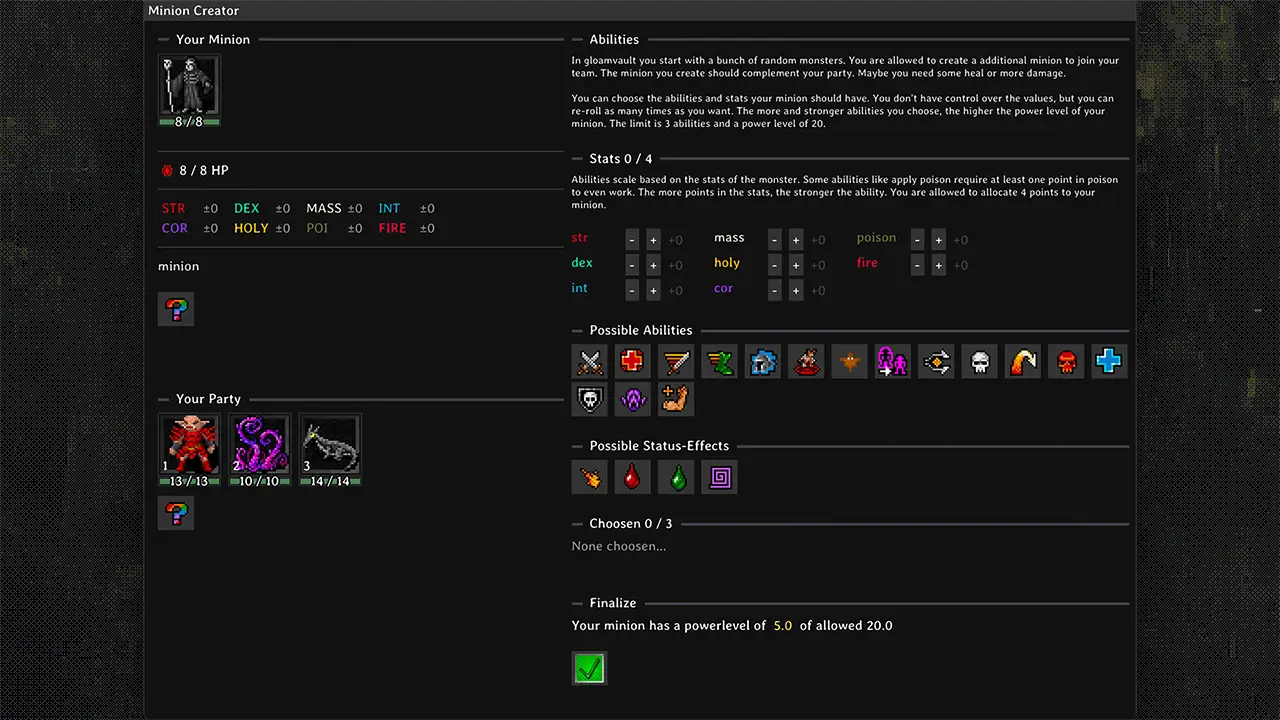Pick the flexing arm strength ability
The width and height of the screenshot is (1280, 720).
pyautogui.click(x=676, y=399)
